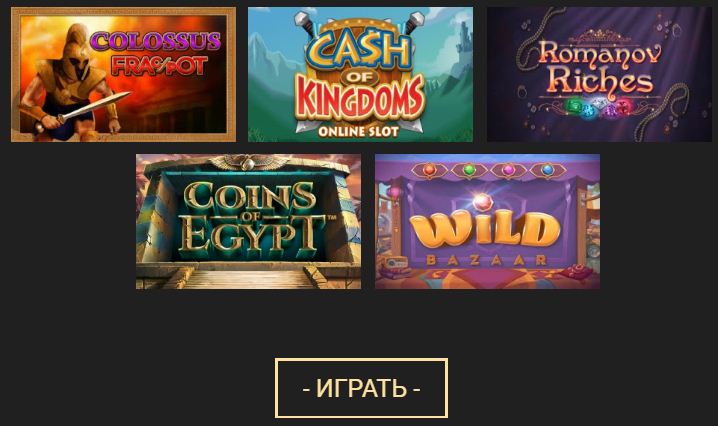Click the magenta gem in the Wild Bazaar banner
The height and width of the screenshot is (426, 718).
pos(508,170)
